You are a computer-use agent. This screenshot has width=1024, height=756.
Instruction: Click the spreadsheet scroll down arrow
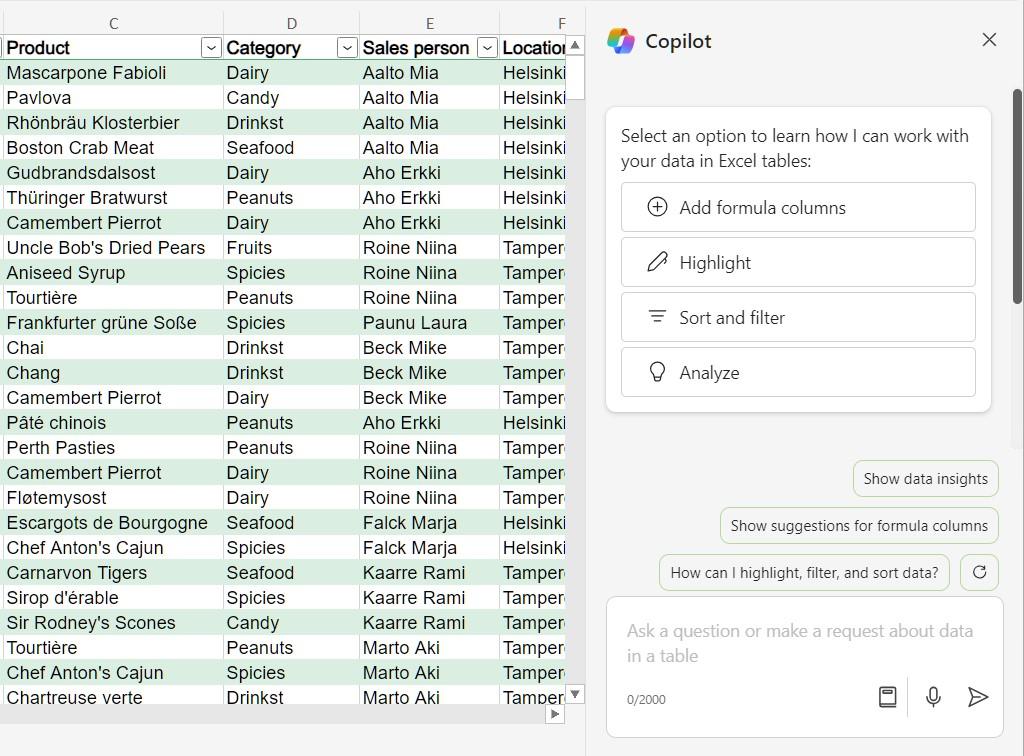pos(575,694)
